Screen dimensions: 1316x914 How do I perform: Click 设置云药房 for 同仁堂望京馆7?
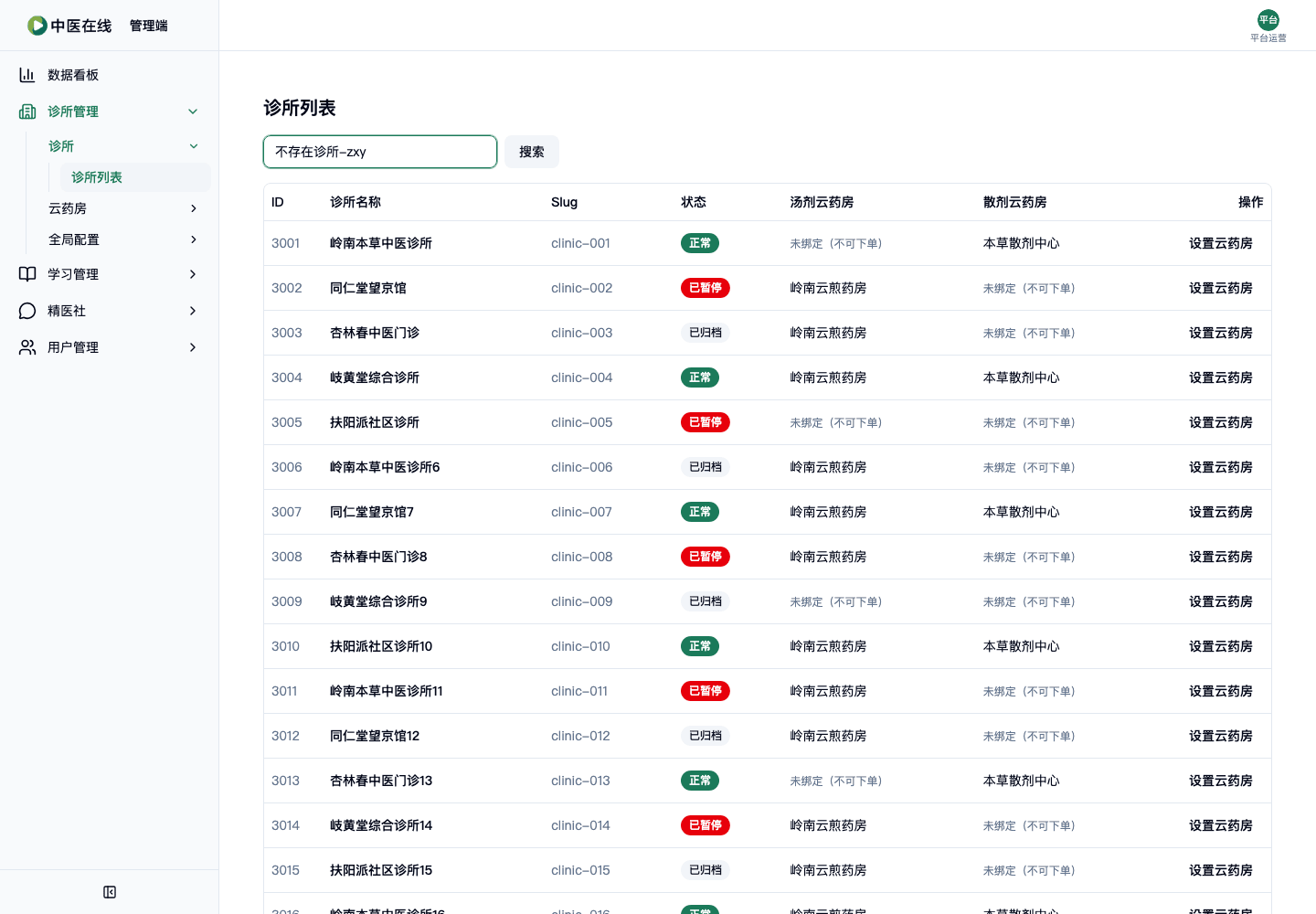(1221, 512)
